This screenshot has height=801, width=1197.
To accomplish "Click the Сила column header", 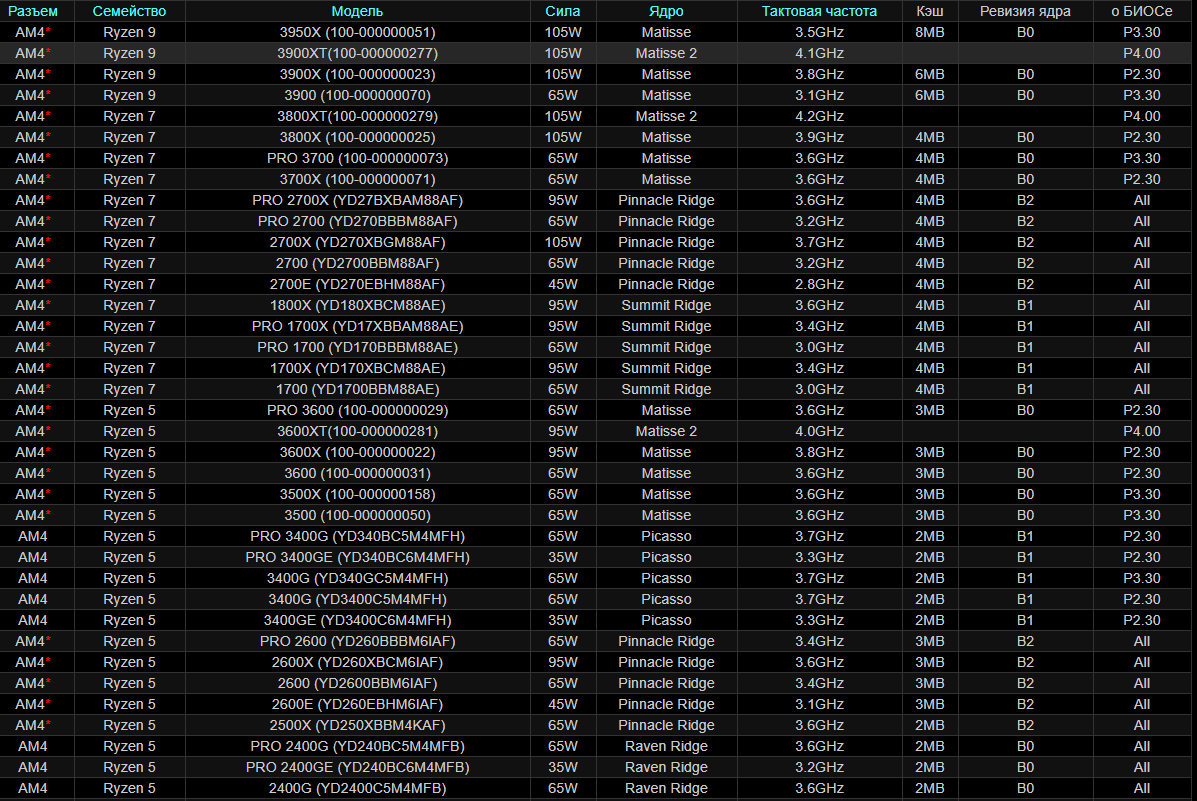I will tap(563, 11).
